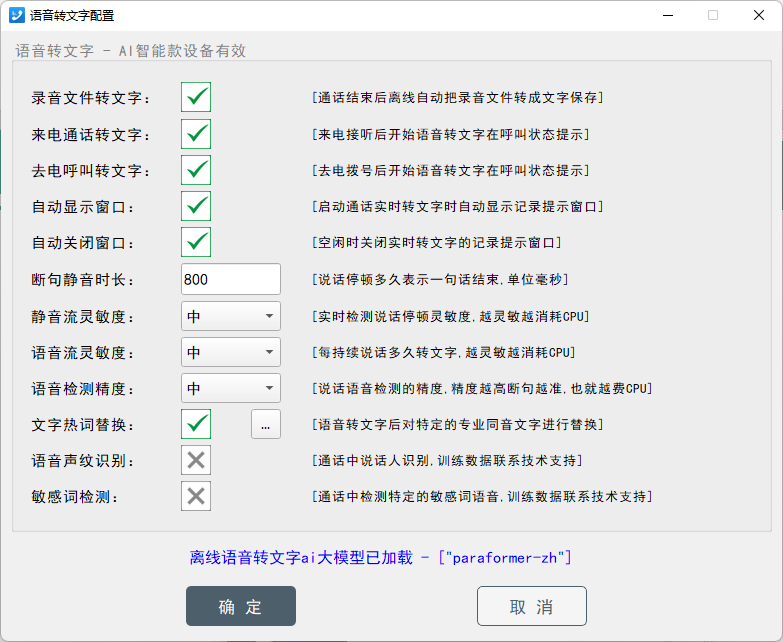Click the description 空闲时关闭实时转文字的记录提示窗口

(436, 243)
